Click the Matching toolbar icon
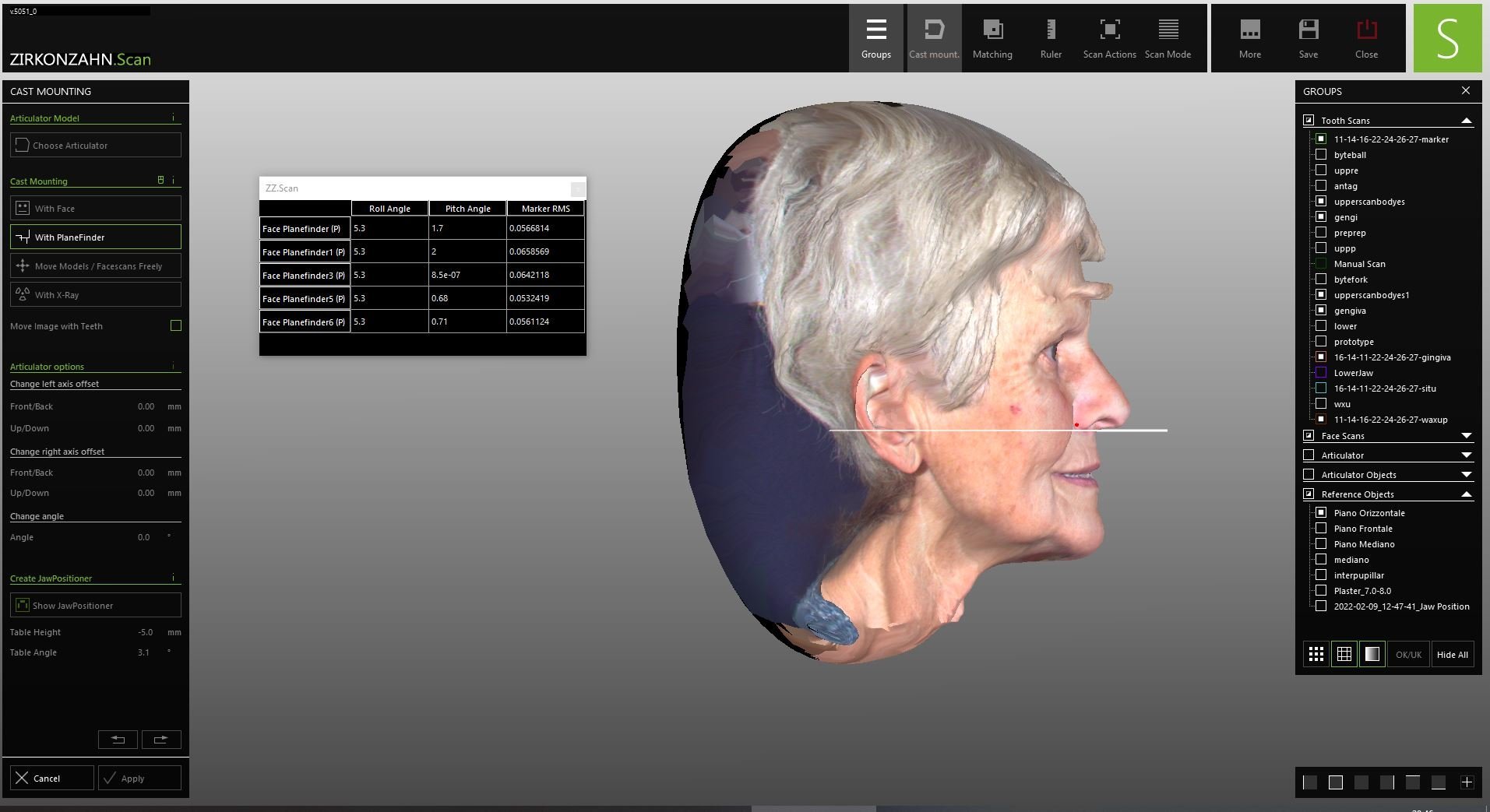This screenshot has width=1490, height=812. [992, 38]
